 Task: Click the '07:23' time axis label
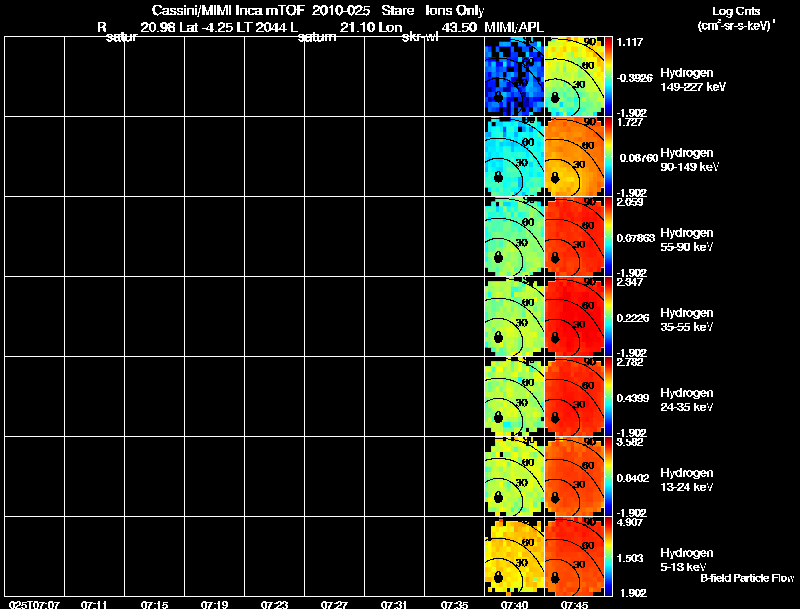click(x=274, y=605)
